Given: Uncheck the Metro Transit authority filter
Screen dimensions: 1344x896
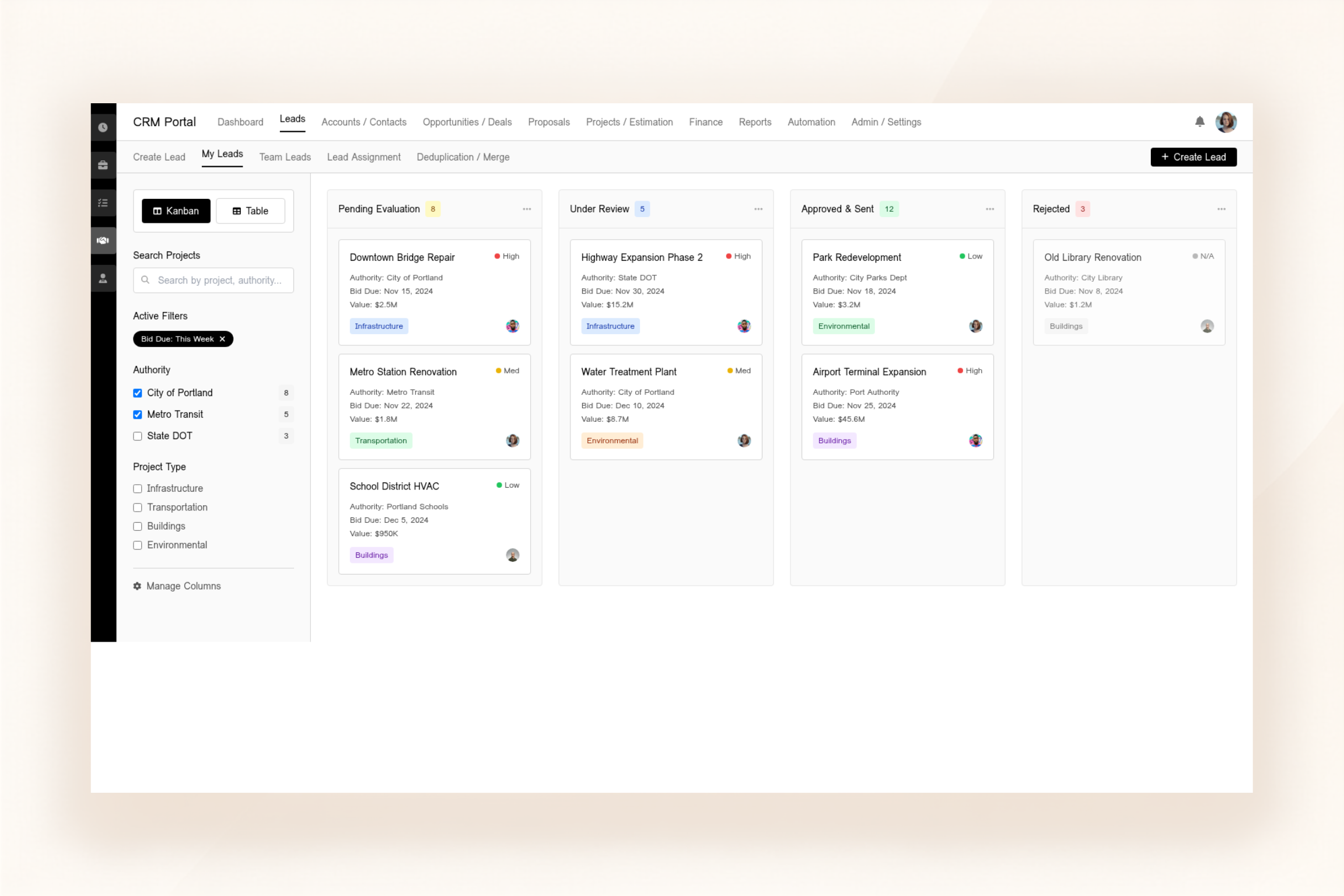Looking at the screenshot, I should point(138,415).
